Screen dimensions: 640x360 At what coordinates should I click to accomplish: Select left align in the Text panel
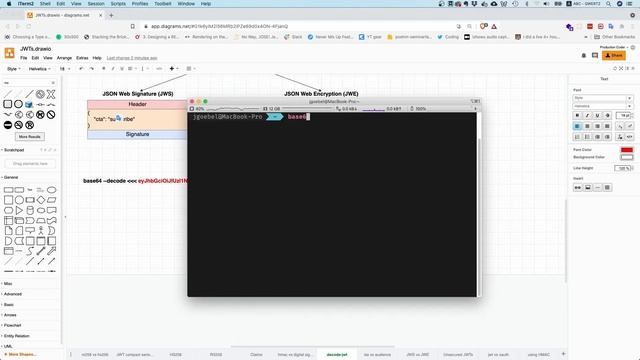click(x=577, y=126)
